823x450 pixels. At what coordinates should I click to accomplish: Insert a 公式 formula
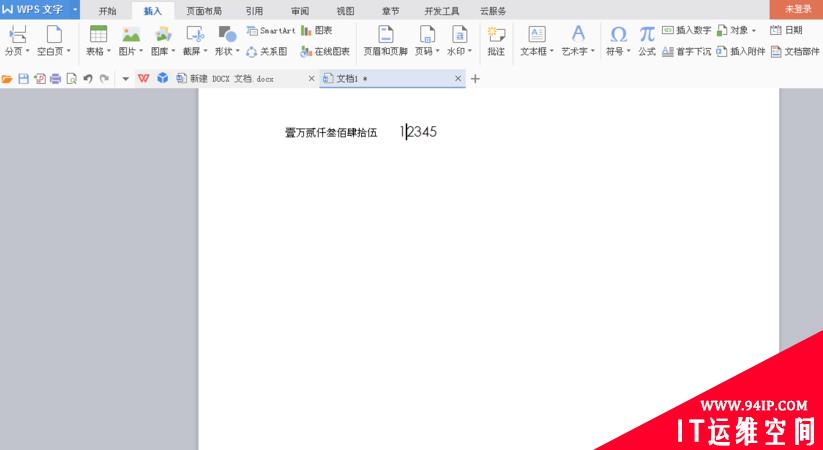(647, 41)
